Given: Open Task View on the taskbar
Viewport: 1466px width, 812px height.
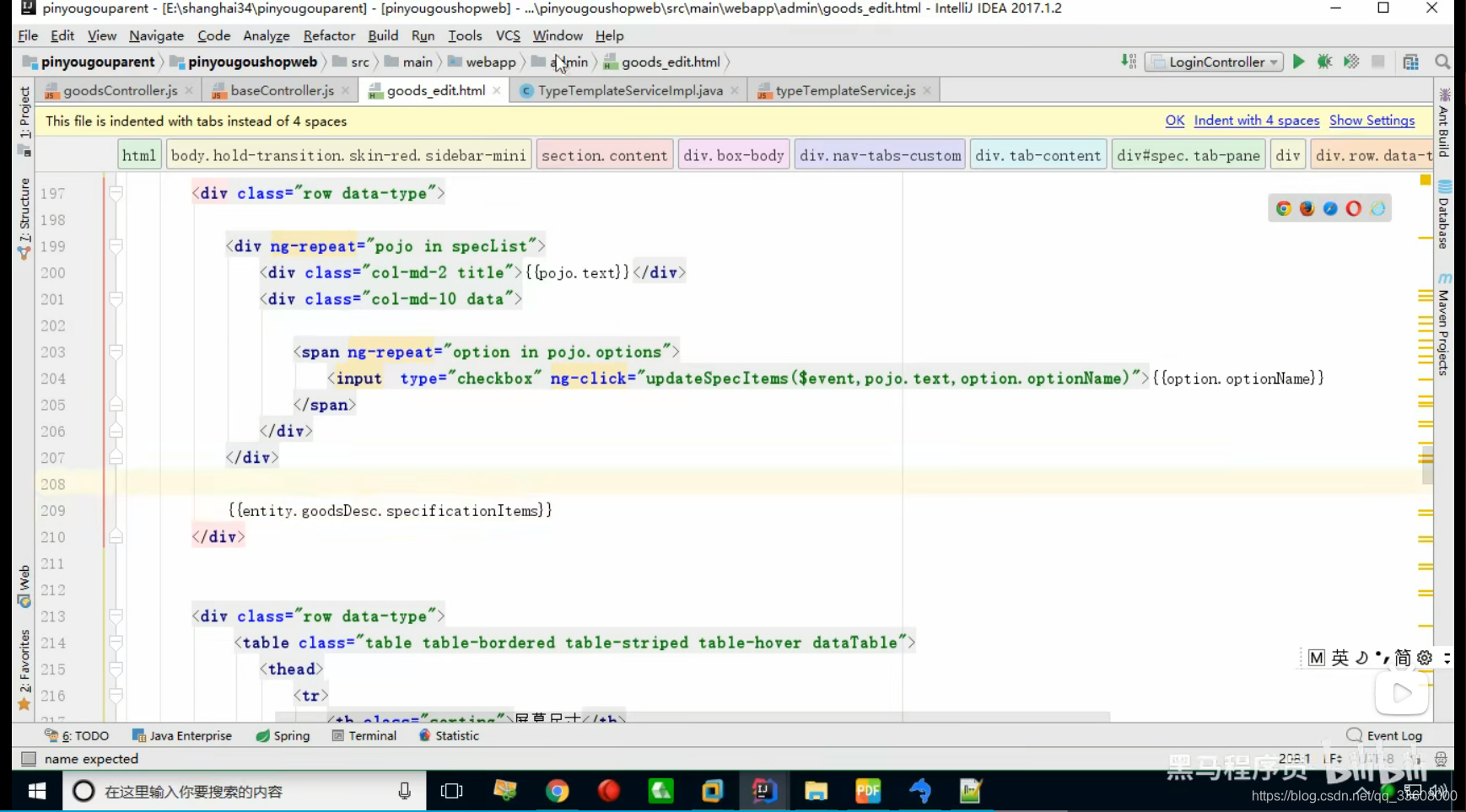Looking at the screenshot, I should coord(452,791).
